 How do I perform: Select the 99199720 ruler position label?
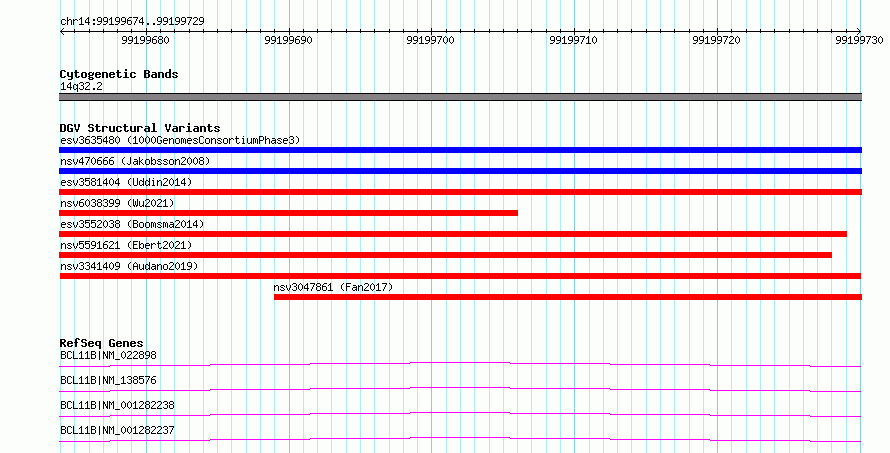click(x=716, y=40)
